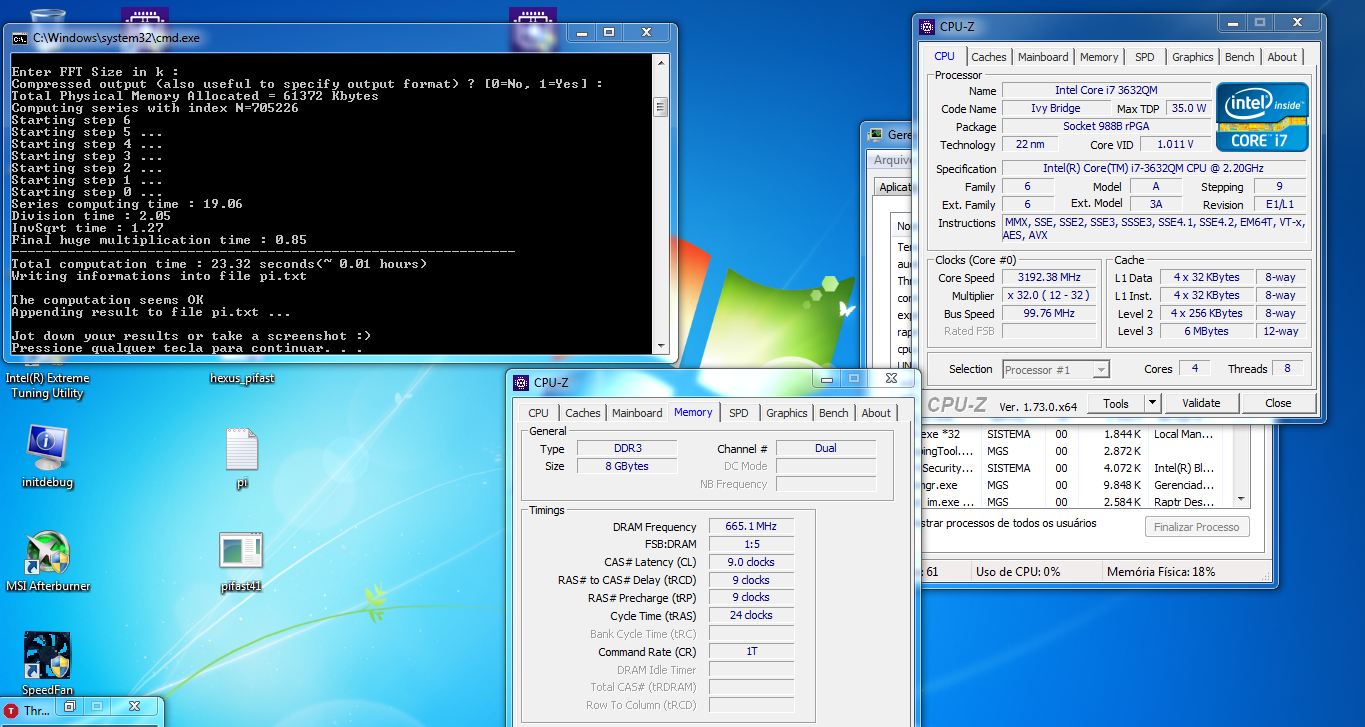This screenshot has width=1365, height=727.
Task: Expand the Tools dropdown arrow in CPU-Z
Action: 1151,403
